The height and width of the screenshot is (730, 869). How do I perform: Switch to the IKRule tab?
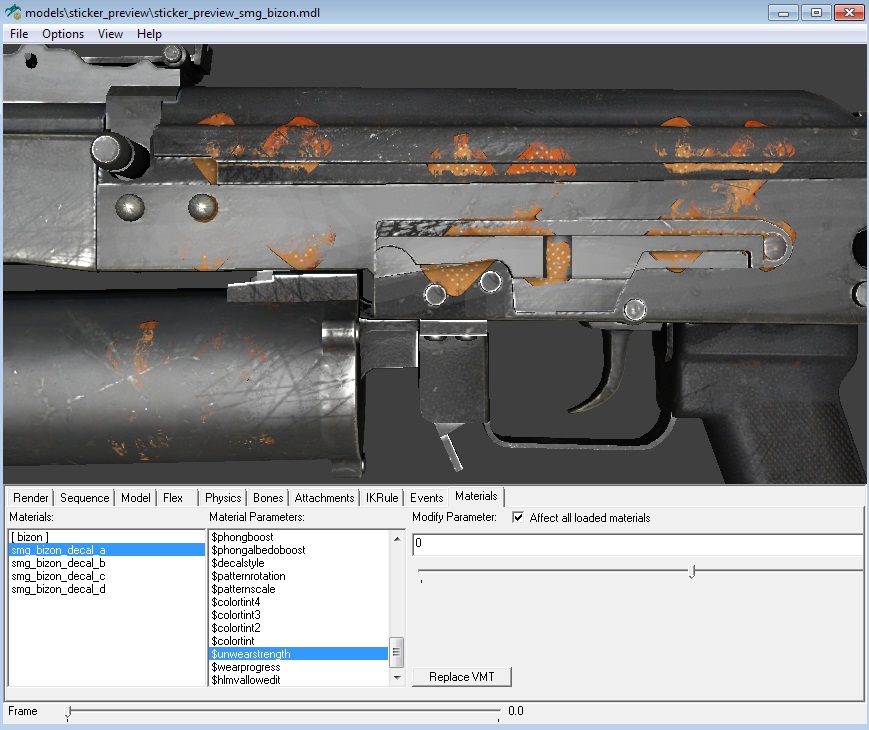point(382,498)
